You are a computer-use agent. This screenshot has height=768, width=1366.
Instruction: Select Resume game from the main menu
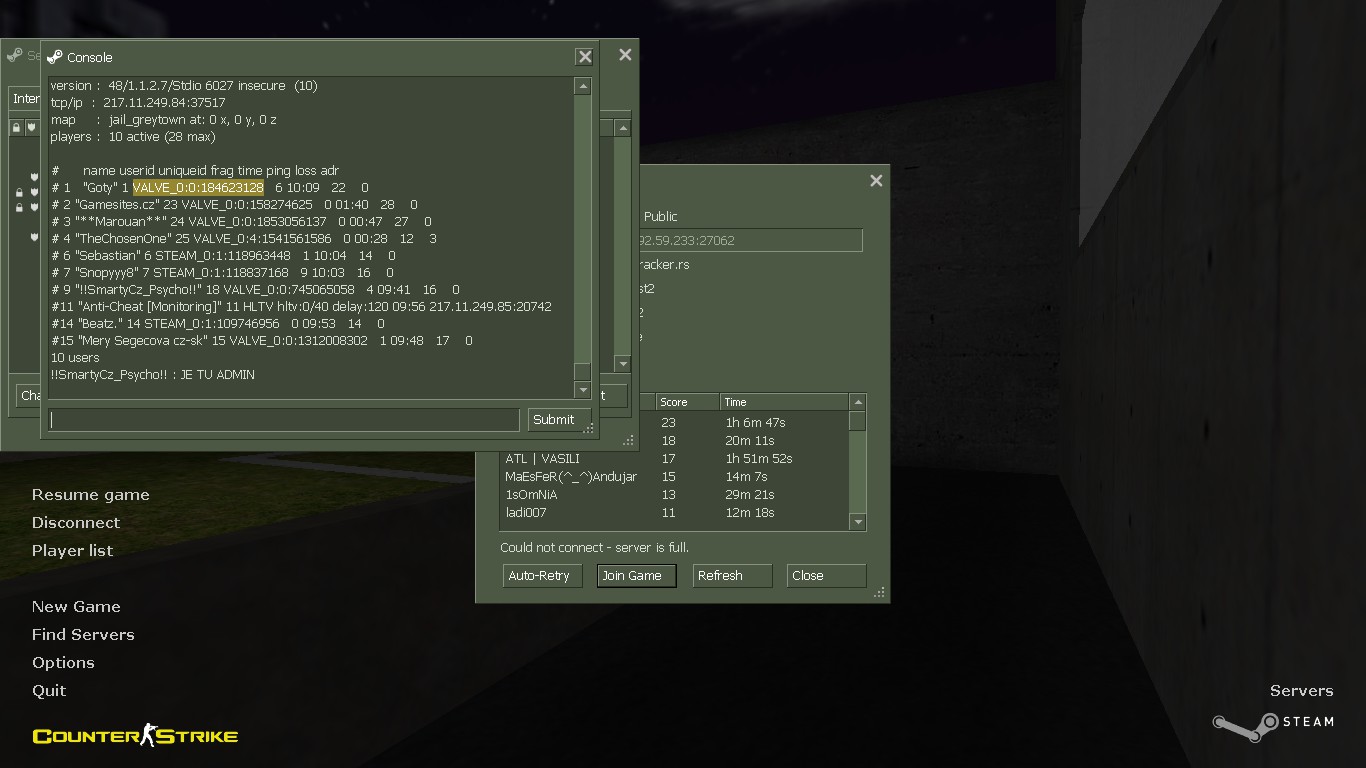[90, 495]
